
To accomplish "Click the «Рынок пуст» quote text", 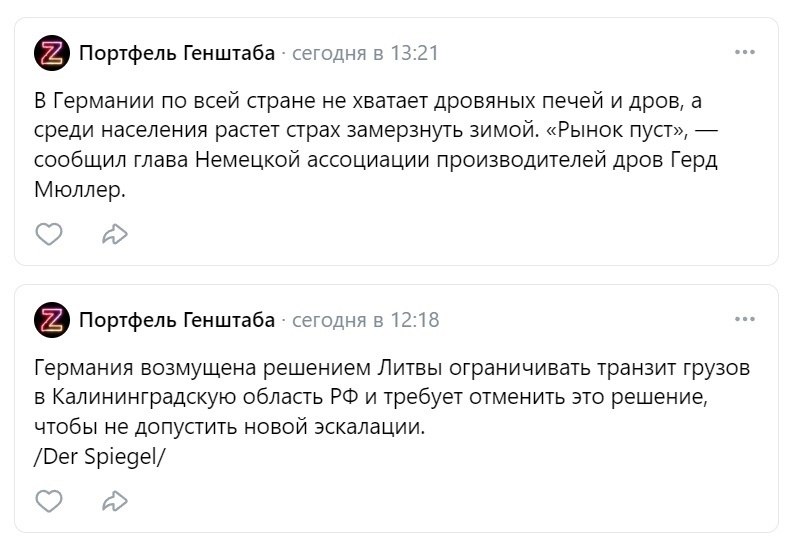I will pyautogui.click(x=617, y=130).
